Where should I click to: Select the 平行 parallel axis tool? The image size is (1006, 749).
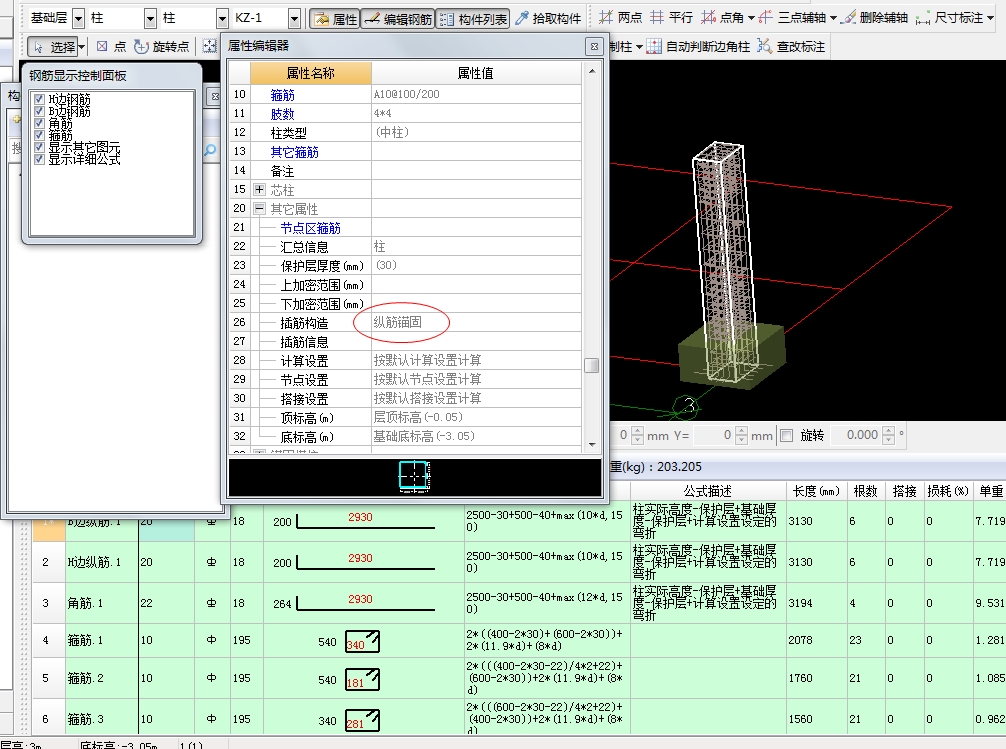[x=671, y=18]
